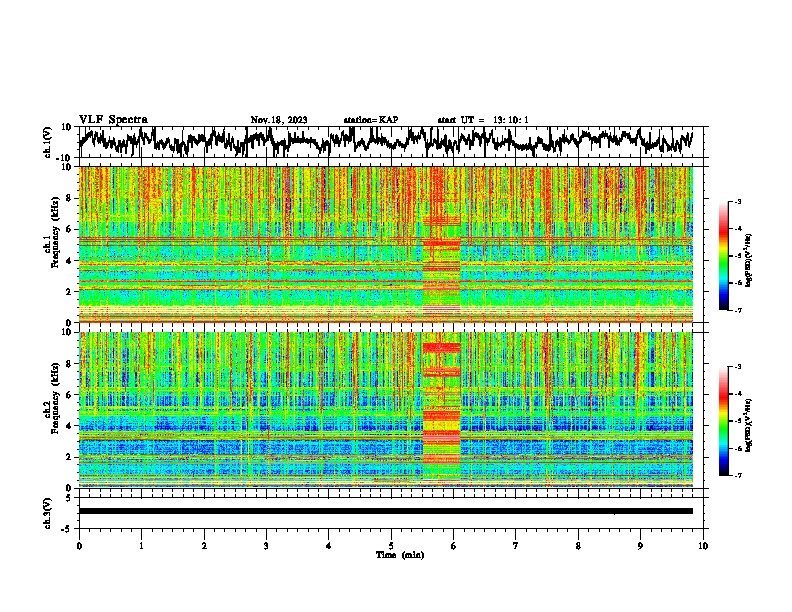Click the ch.3 flat black voltage trace
Image resolution: width=792 pixels, height=612 pixels.
pos(385,511)
